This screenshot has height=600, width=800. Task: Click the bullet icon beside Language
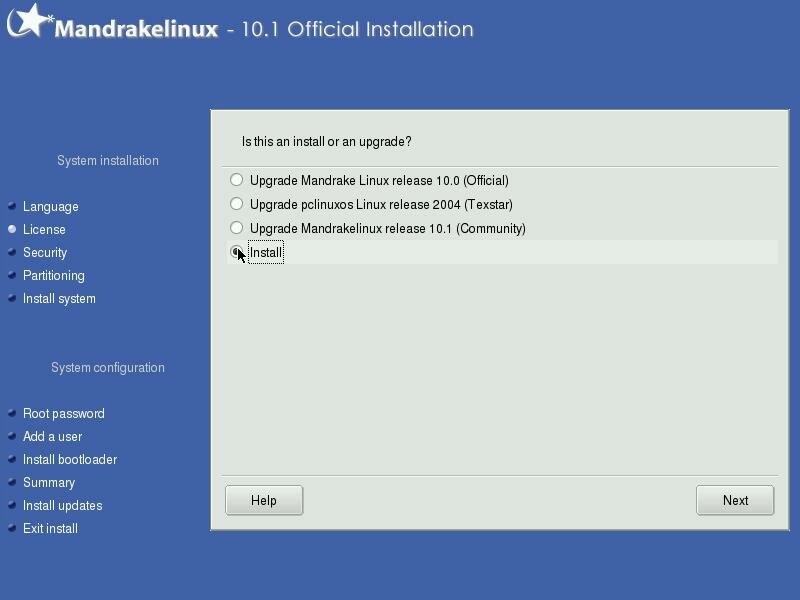point(12,206)
